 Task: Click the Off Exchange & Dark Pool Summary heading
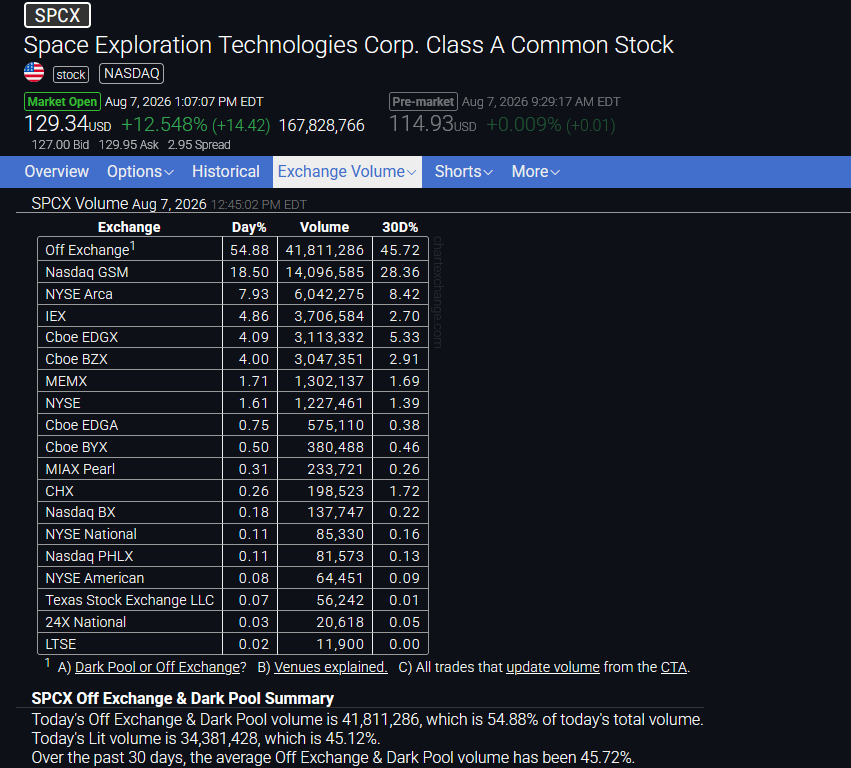click(x=182, y=699)
